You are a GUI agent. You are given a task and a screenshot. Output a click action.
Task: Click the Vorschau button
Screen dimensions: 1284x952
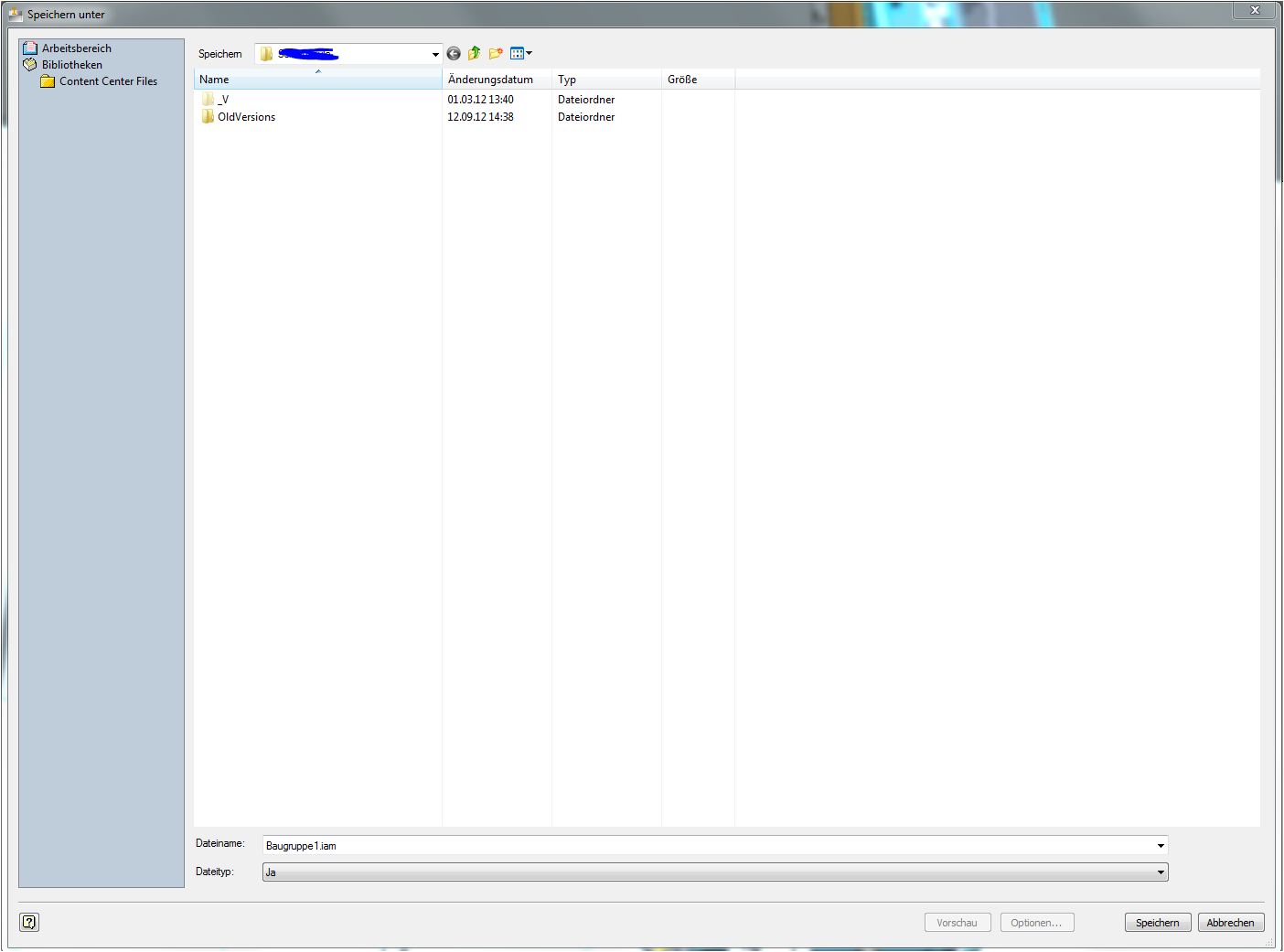(958, 923)
